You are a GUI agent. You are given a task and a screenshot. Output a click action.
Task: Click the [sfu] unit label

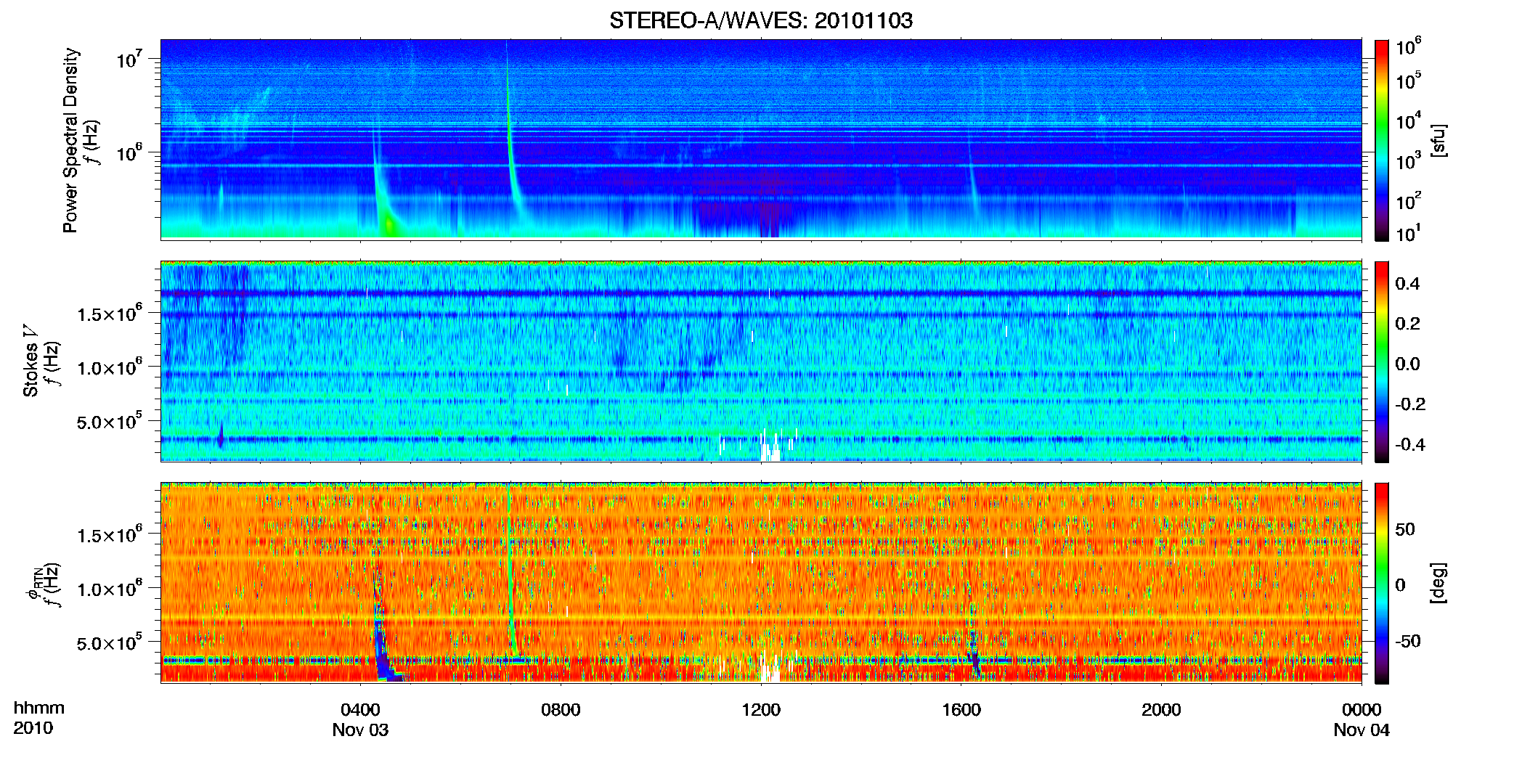coord(1438,140)
